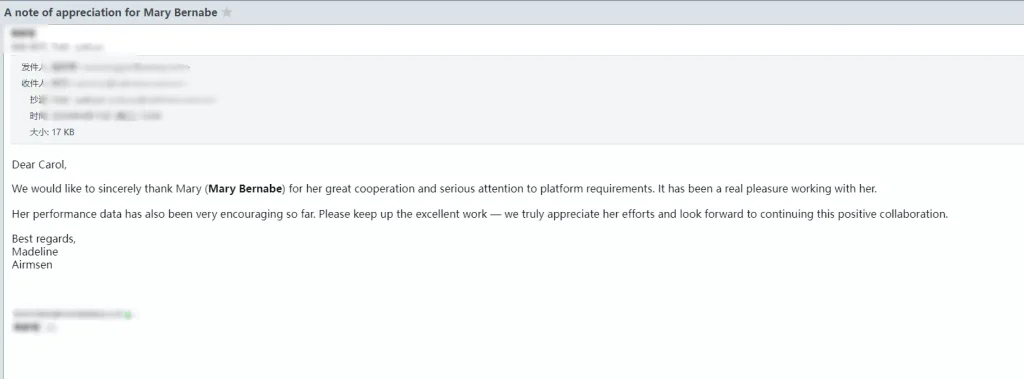This screenshot has width=1024, height=379.
Task: Click the 抄送 CC recipients row
Action: pos(122,100)
